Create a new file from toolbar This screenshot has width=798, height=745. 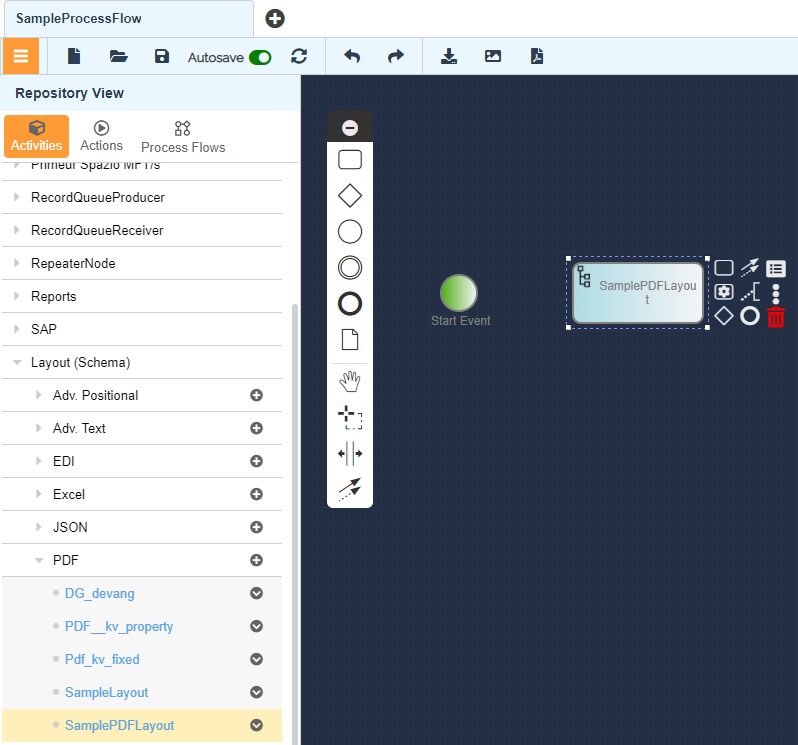74,56
